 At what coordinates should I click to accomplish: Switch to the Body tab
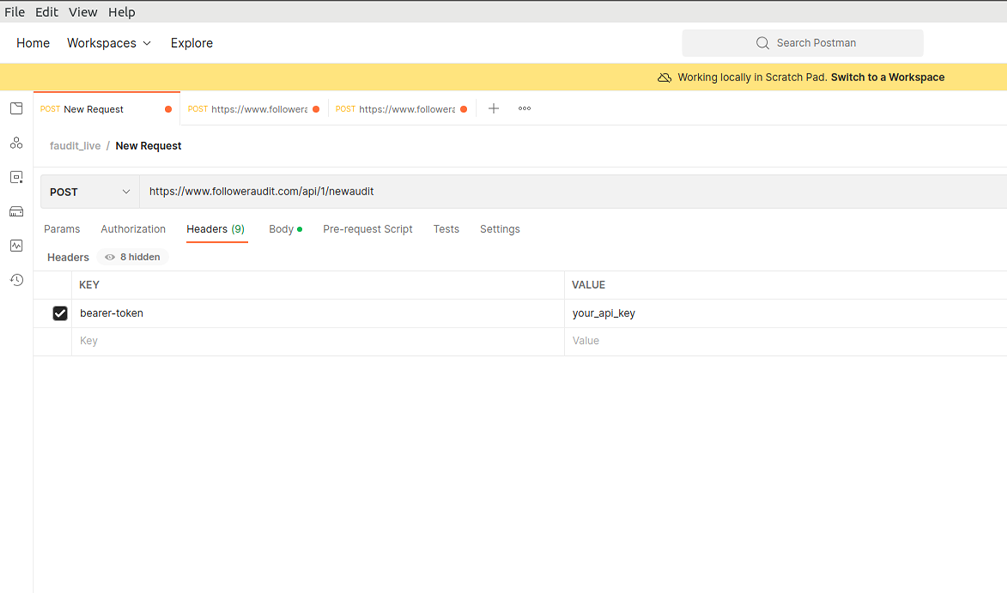click(x=285, y=229)
